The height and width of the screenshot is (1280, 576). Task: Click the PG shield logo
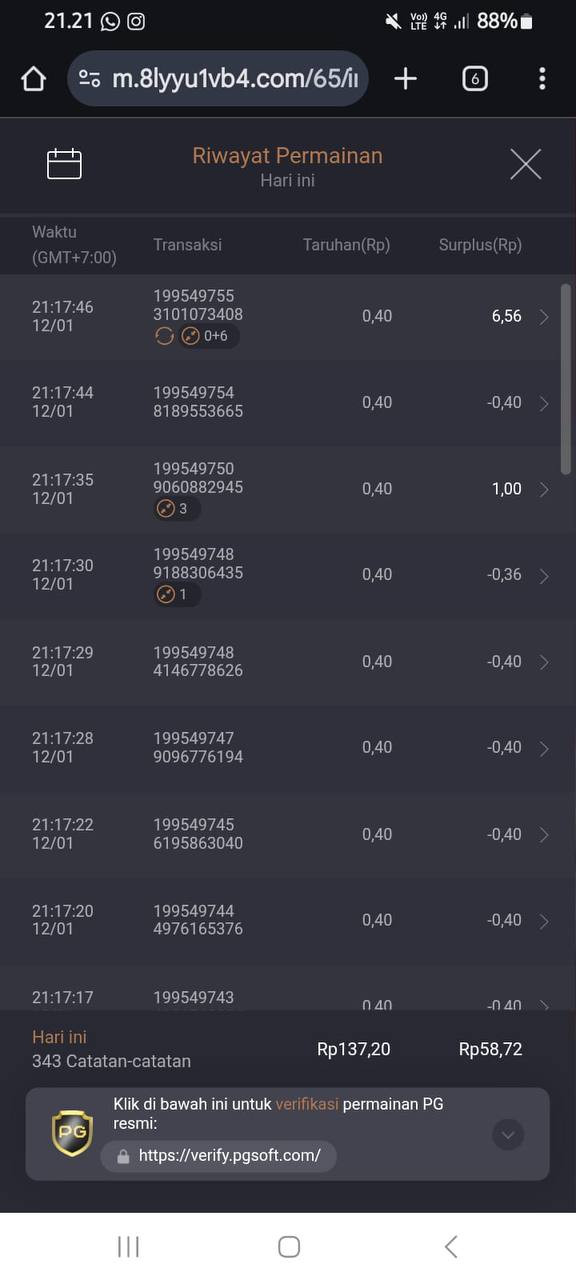(x=72, y=1133)
